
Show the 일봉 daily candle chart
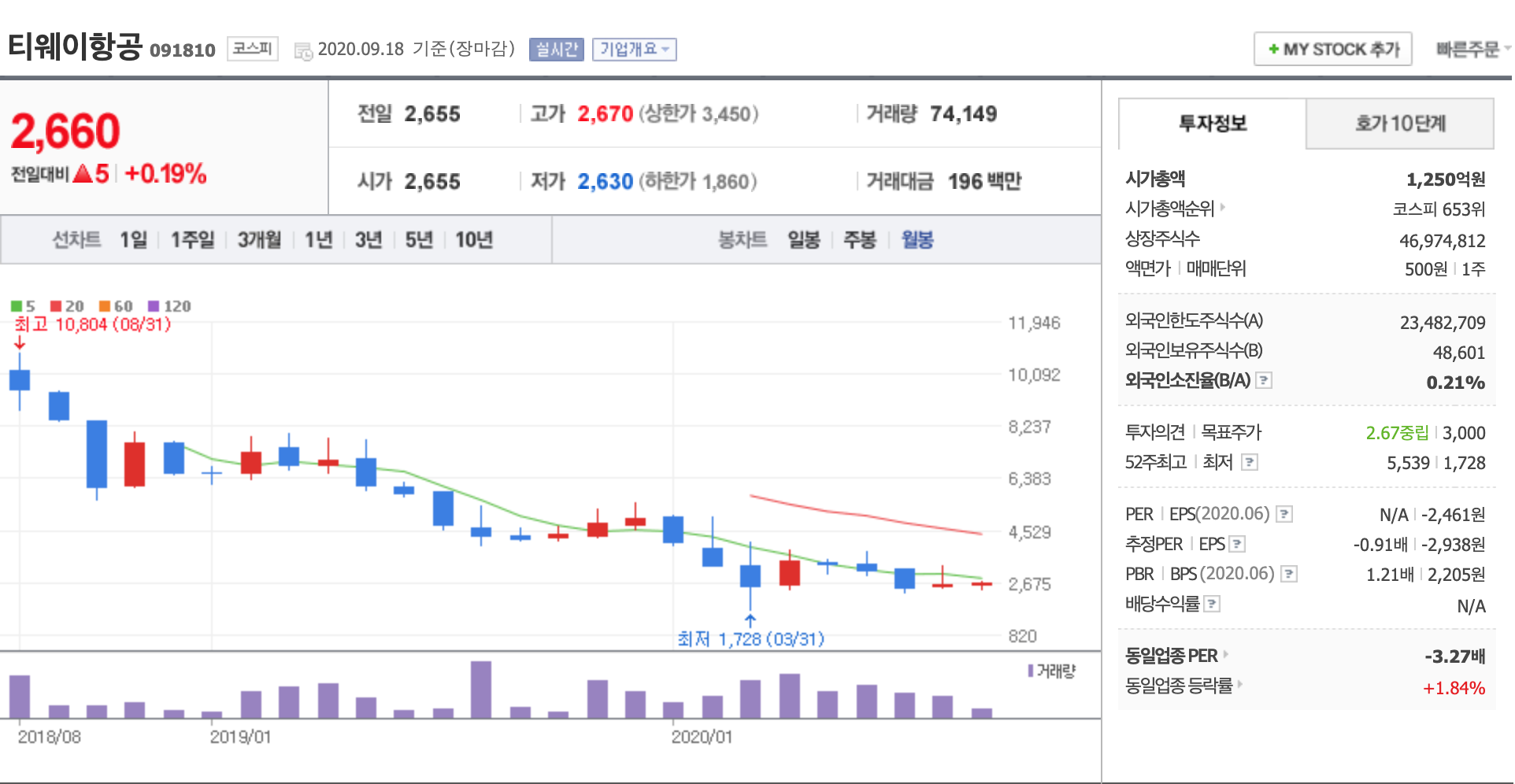(x=804, y=239)
